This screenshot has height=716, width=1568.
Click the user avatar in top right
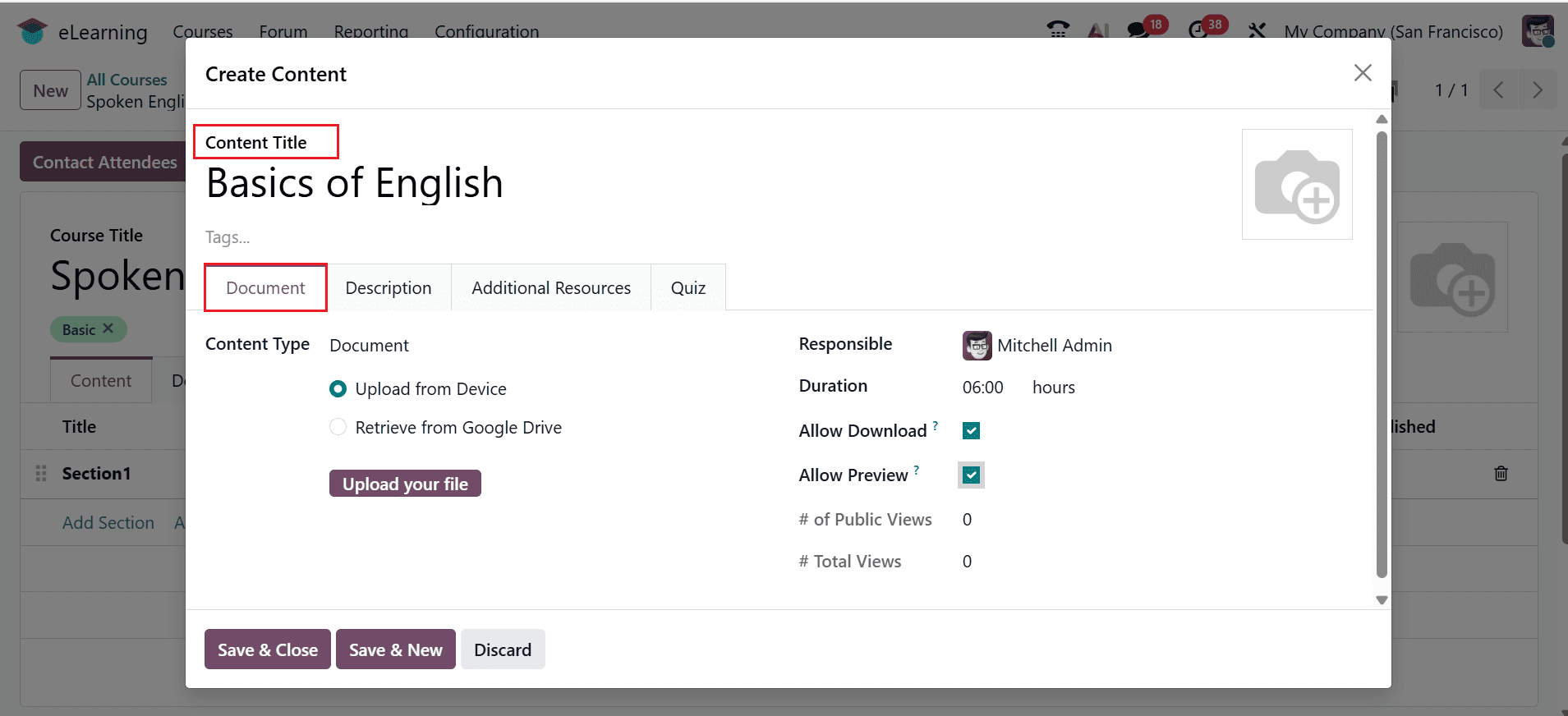point(1538,31)
